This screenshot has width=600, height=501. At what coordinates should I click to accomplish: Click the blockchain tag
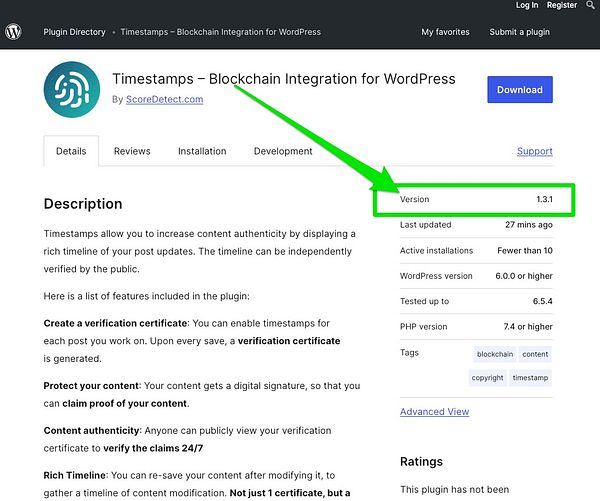(495, 354)
